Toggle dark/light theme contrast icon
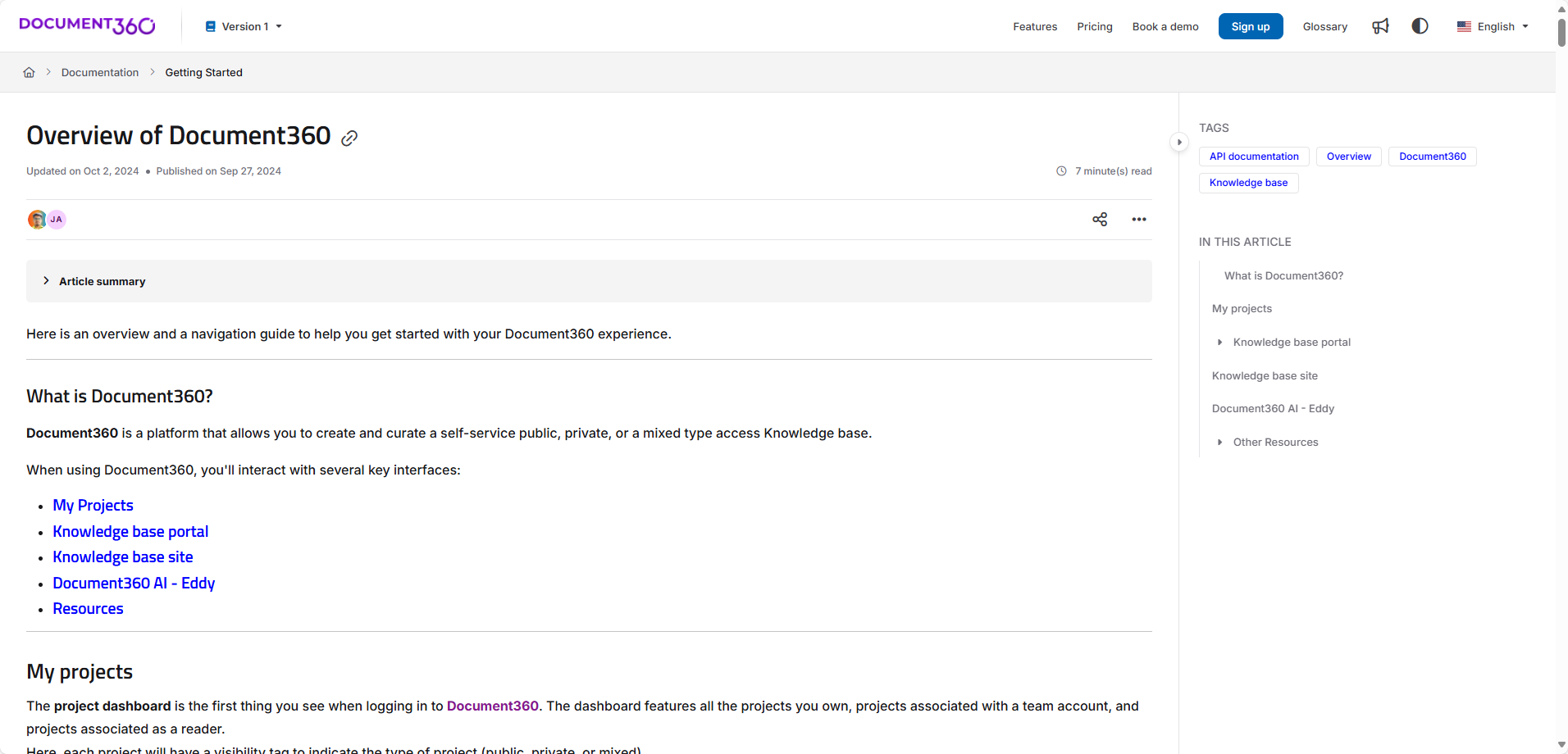1568x754 pixels. point(1420,26)
